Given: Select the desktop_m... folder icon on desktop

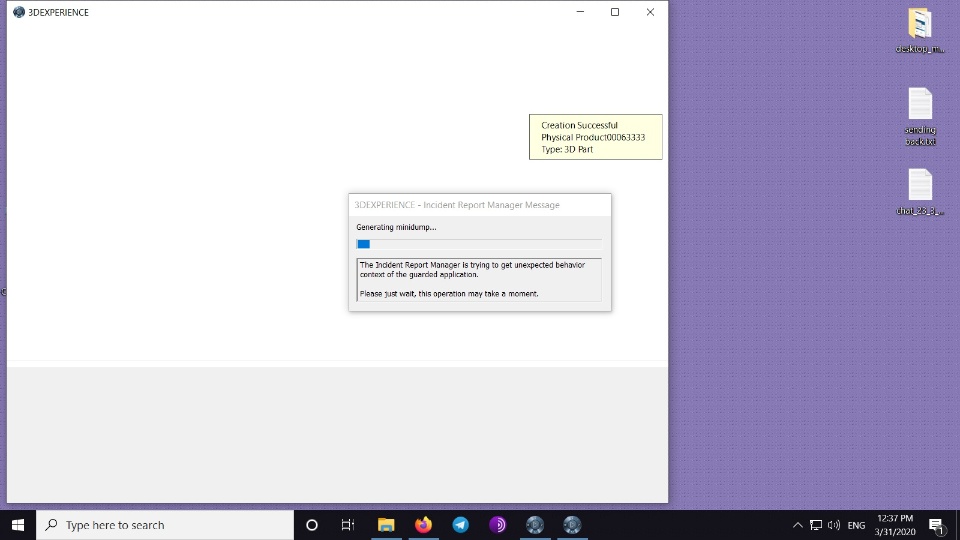Looking at the screenshot, I should tap(920, 31).
